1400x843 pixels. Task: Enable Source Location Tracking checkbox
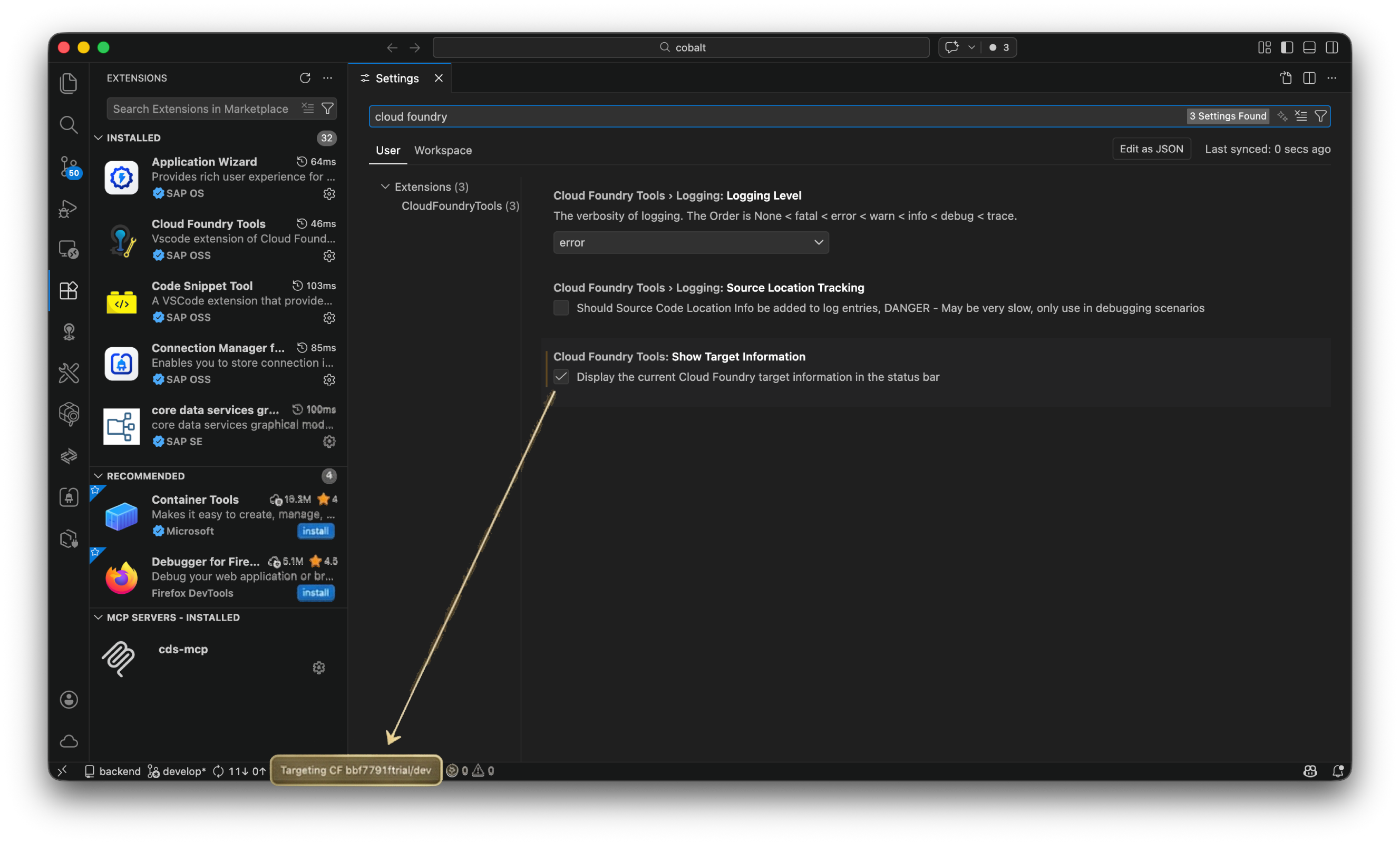(561, 308)
